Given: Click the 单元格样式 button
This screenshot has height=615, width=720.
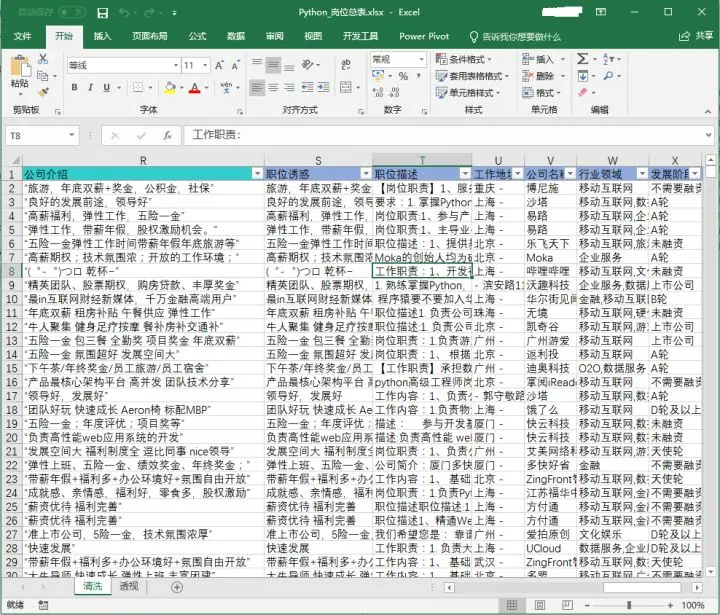Looking at the screenshot, I should [468, 93].
